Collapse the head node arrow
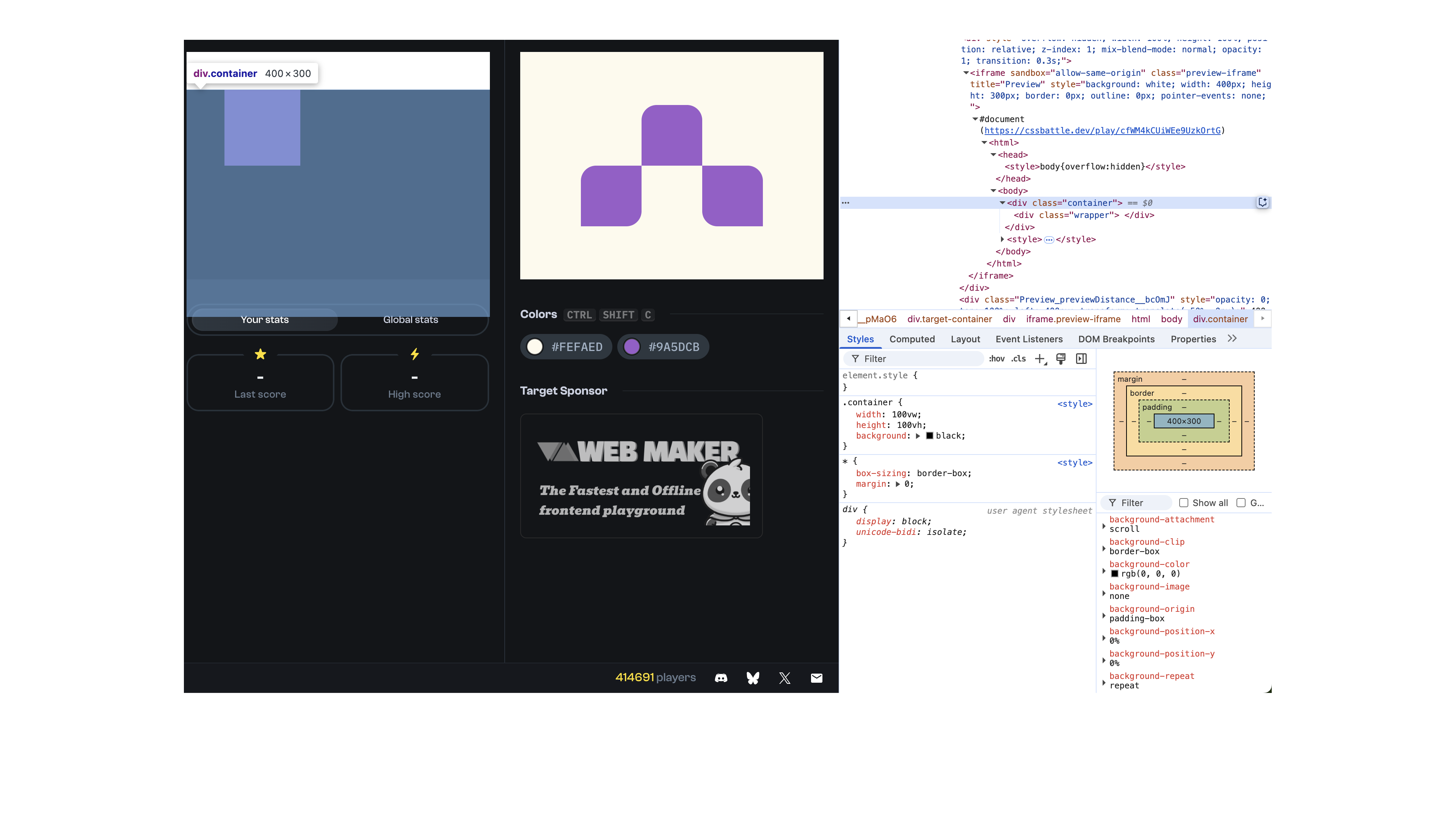1456x815 pixels. click(x=993, y=155)
